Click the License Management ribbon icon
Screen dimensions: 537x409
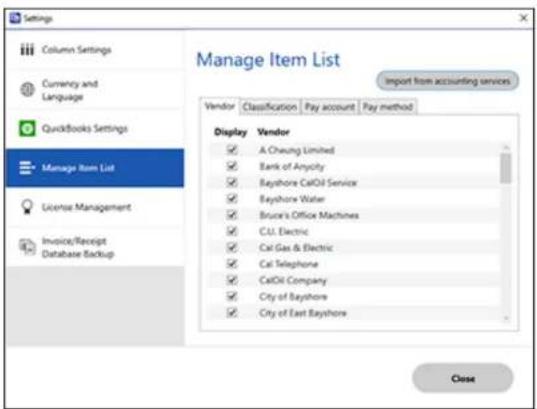click(x=27, y=207)
